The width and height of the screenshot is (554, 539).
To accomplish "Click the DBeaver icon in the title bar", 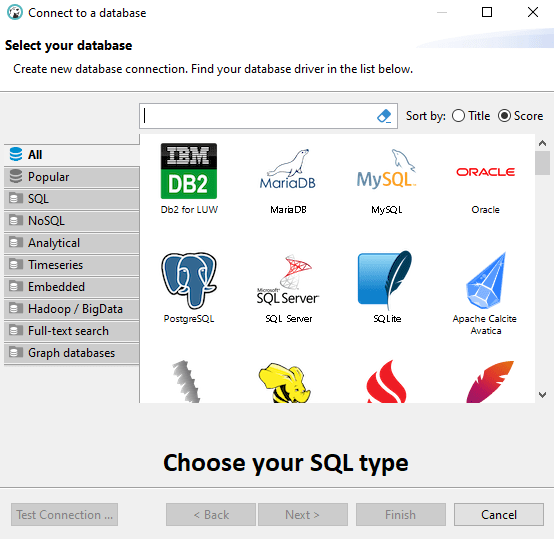I will coord(15,12).
